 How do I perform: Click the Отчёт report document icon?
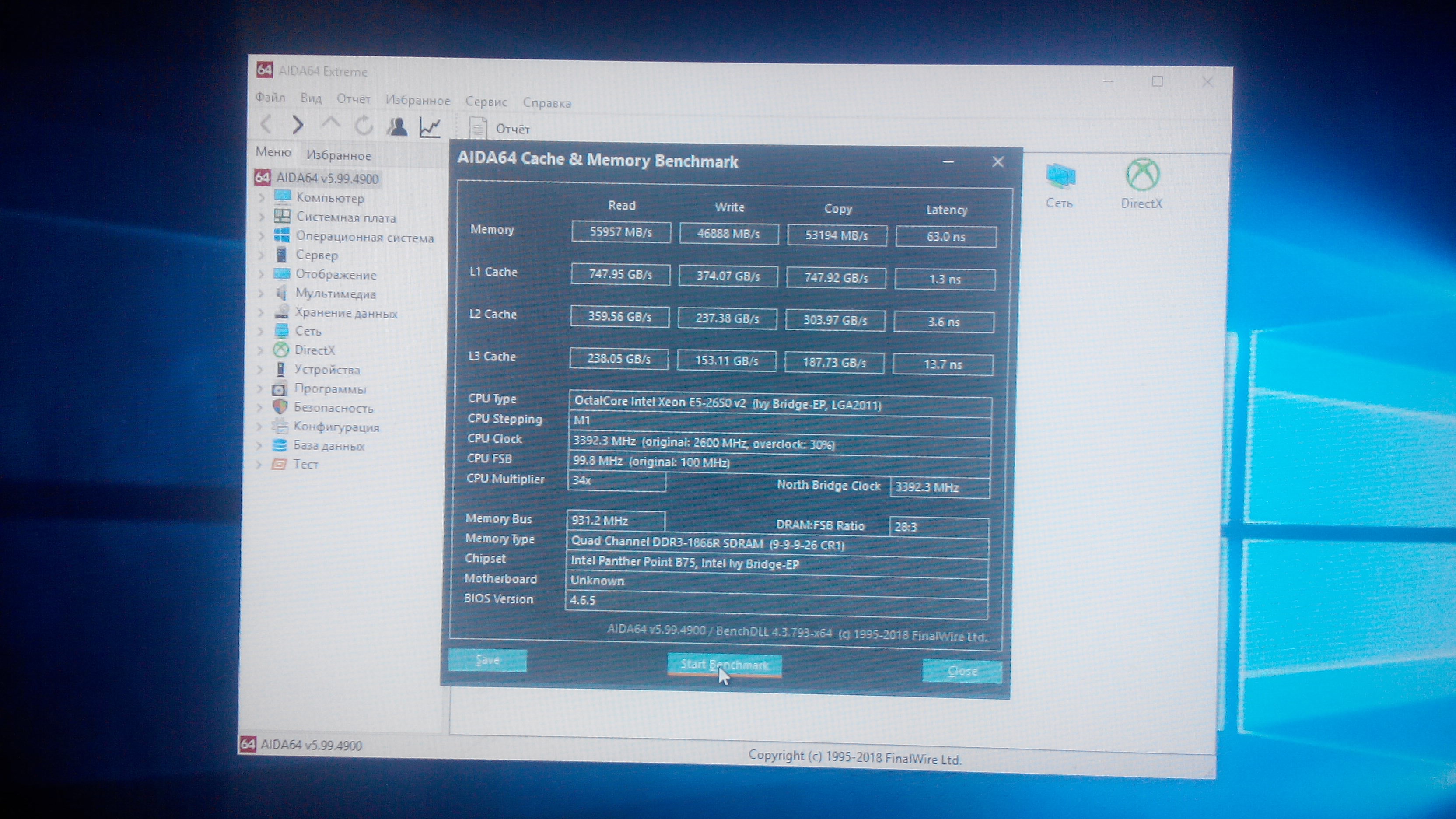pyautogui.click(x=478, y=128)
